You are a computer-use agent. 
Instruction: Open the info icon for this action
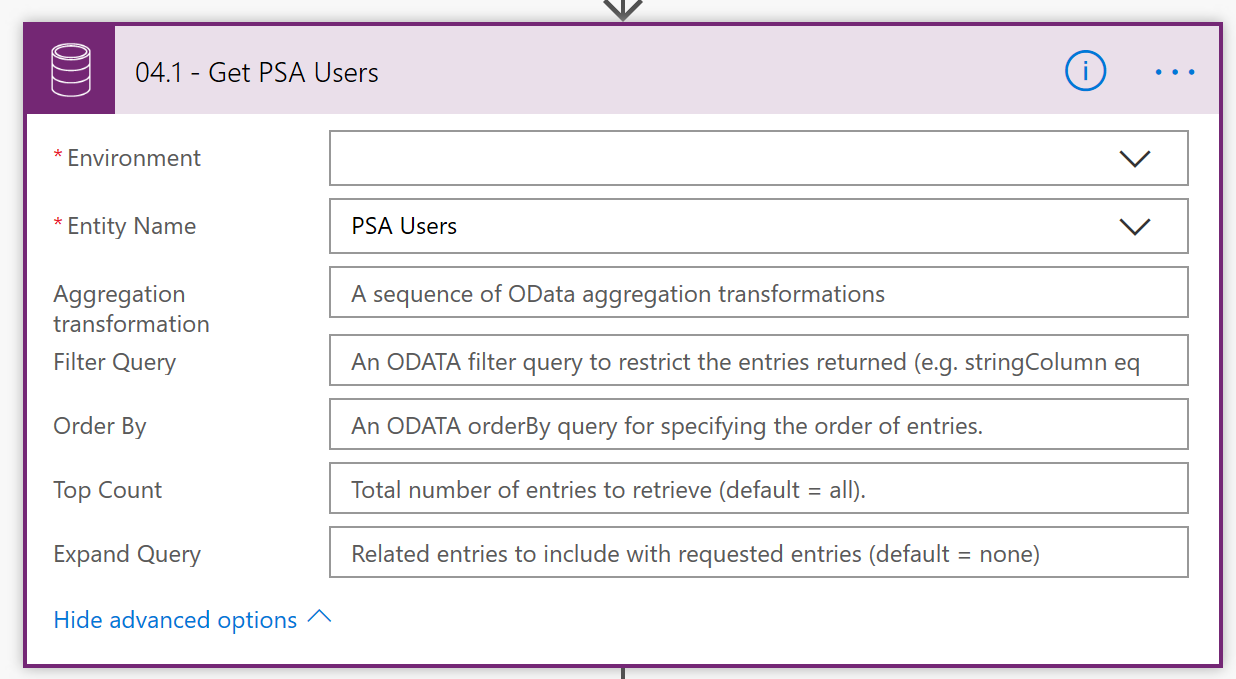(x=1085, y=71)
